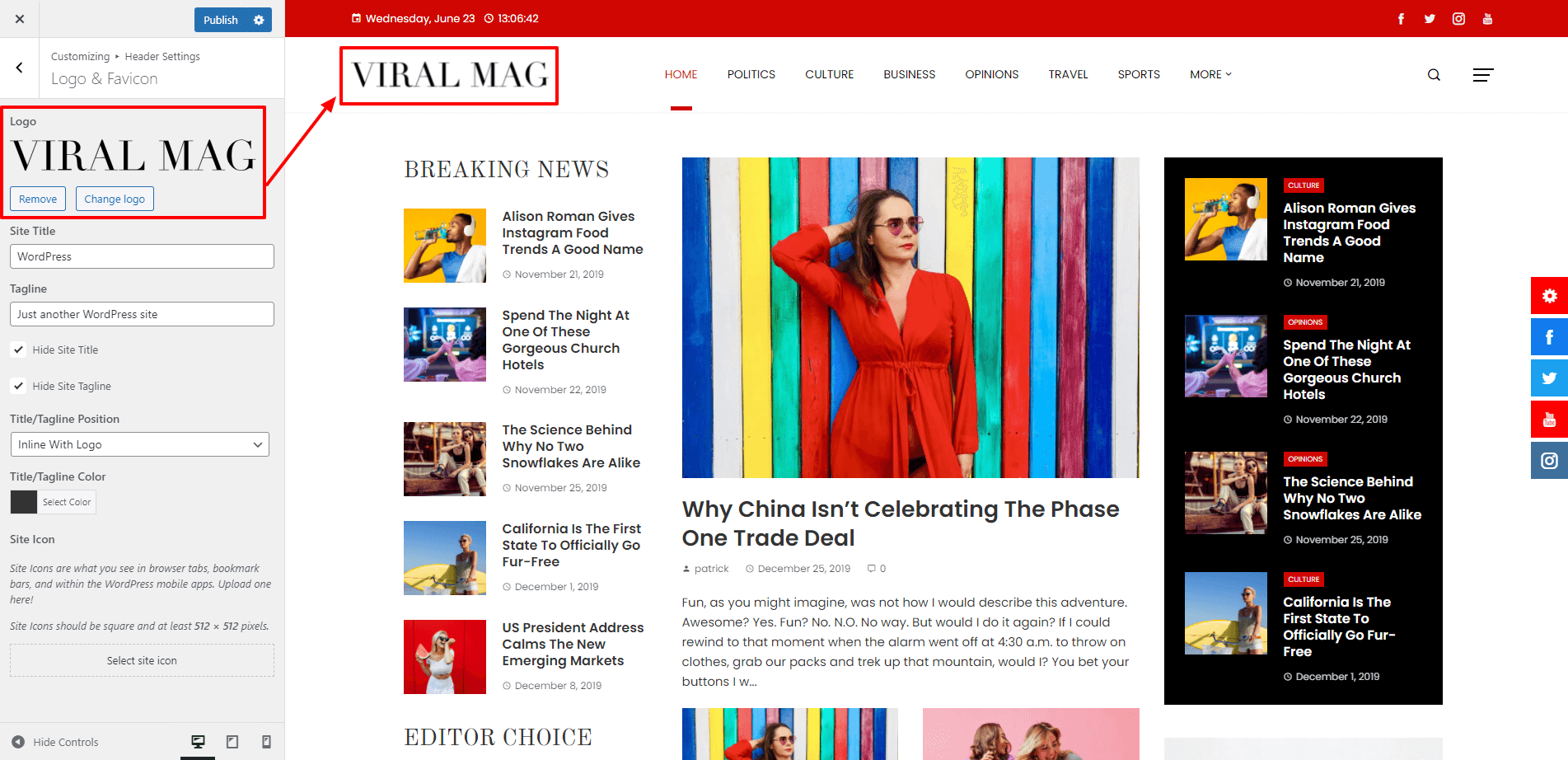Viewport: 1568px width, 760px height.
Task: Open the site search icon
Action: pyautogui.click(x=1434, y=75)
